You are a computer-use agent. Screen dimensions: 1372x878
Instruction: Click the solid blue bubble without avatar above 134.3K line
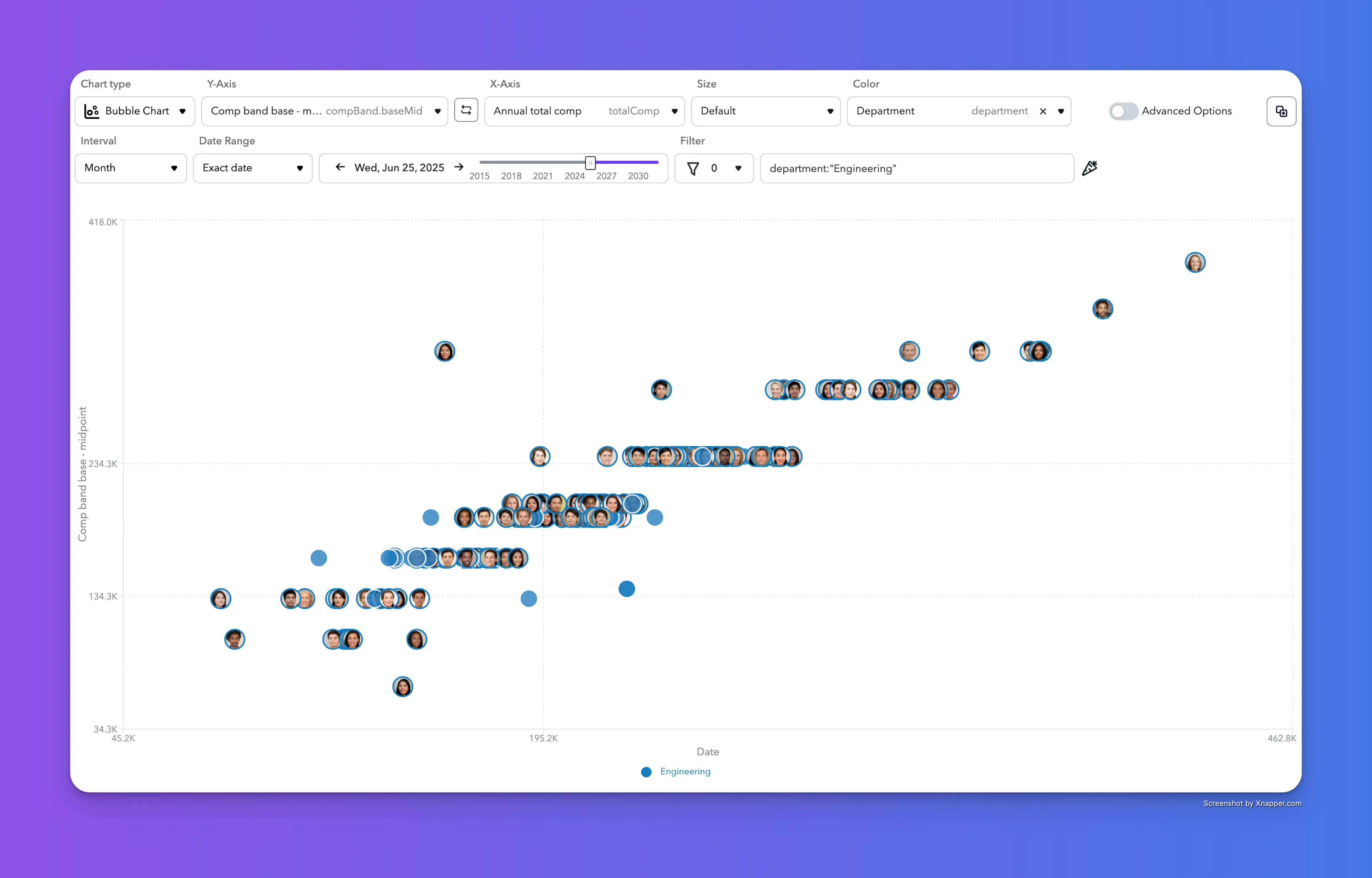[x=627, y=588]
